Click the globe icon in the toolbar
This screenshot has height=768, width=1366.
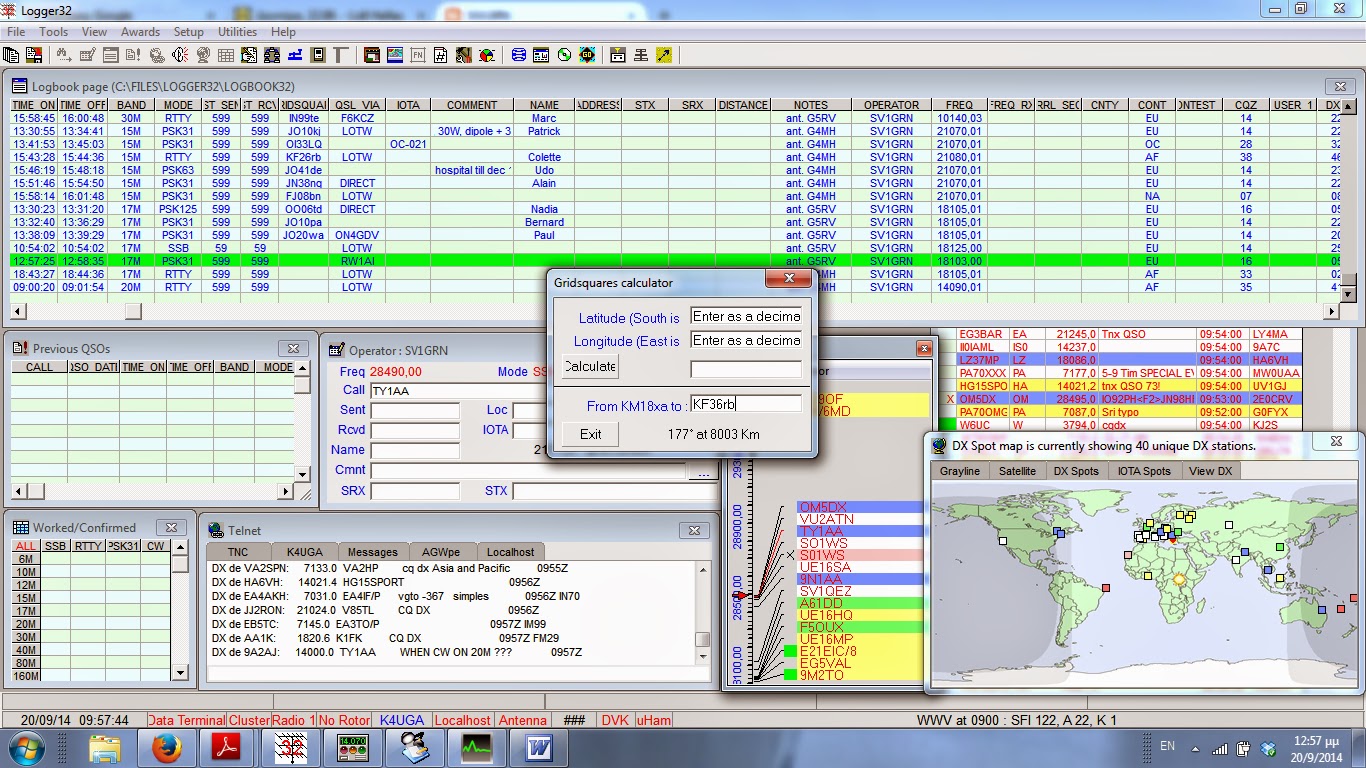click(203, 55)
